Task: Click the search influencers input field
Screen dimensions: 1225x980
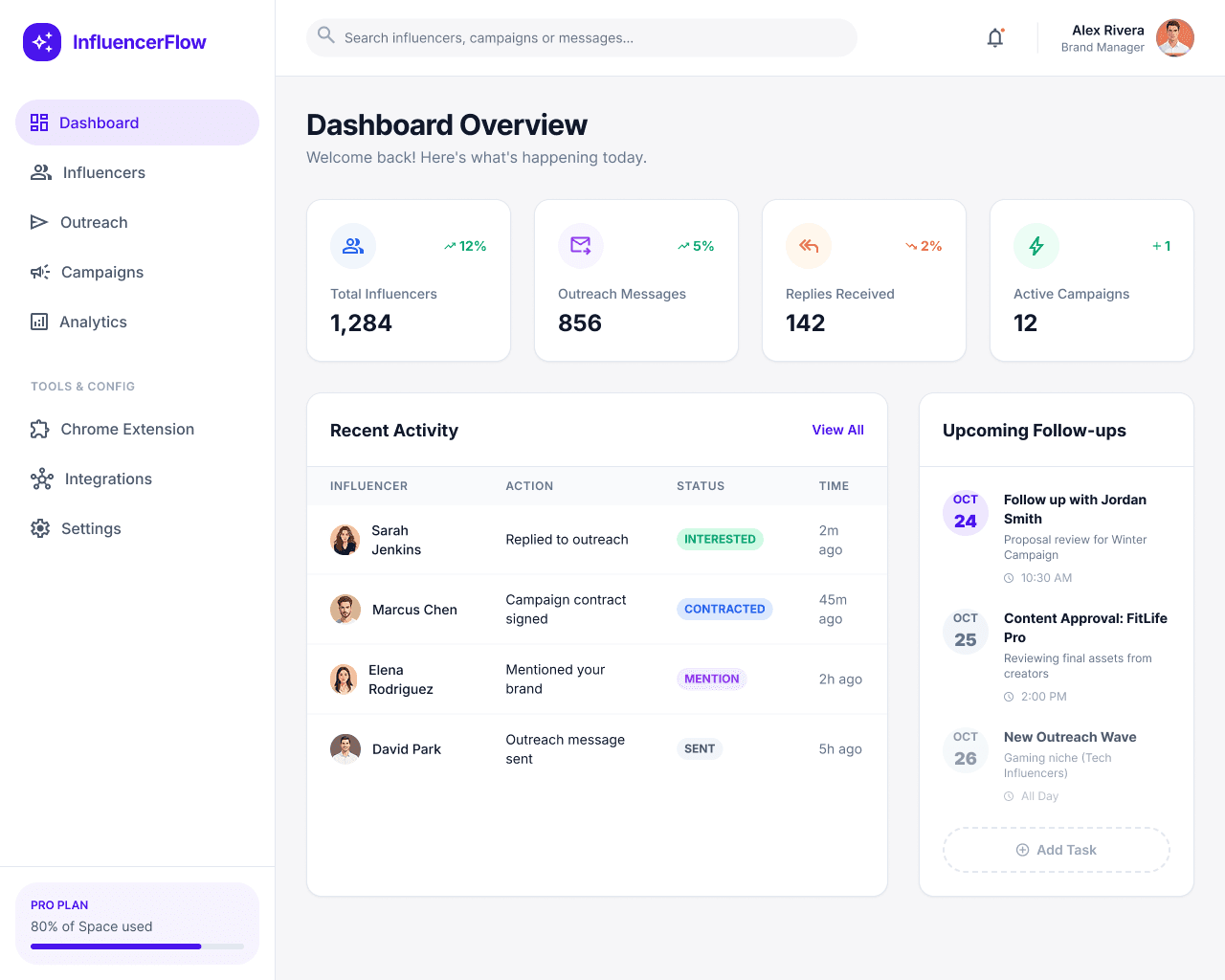Action: 581,37
